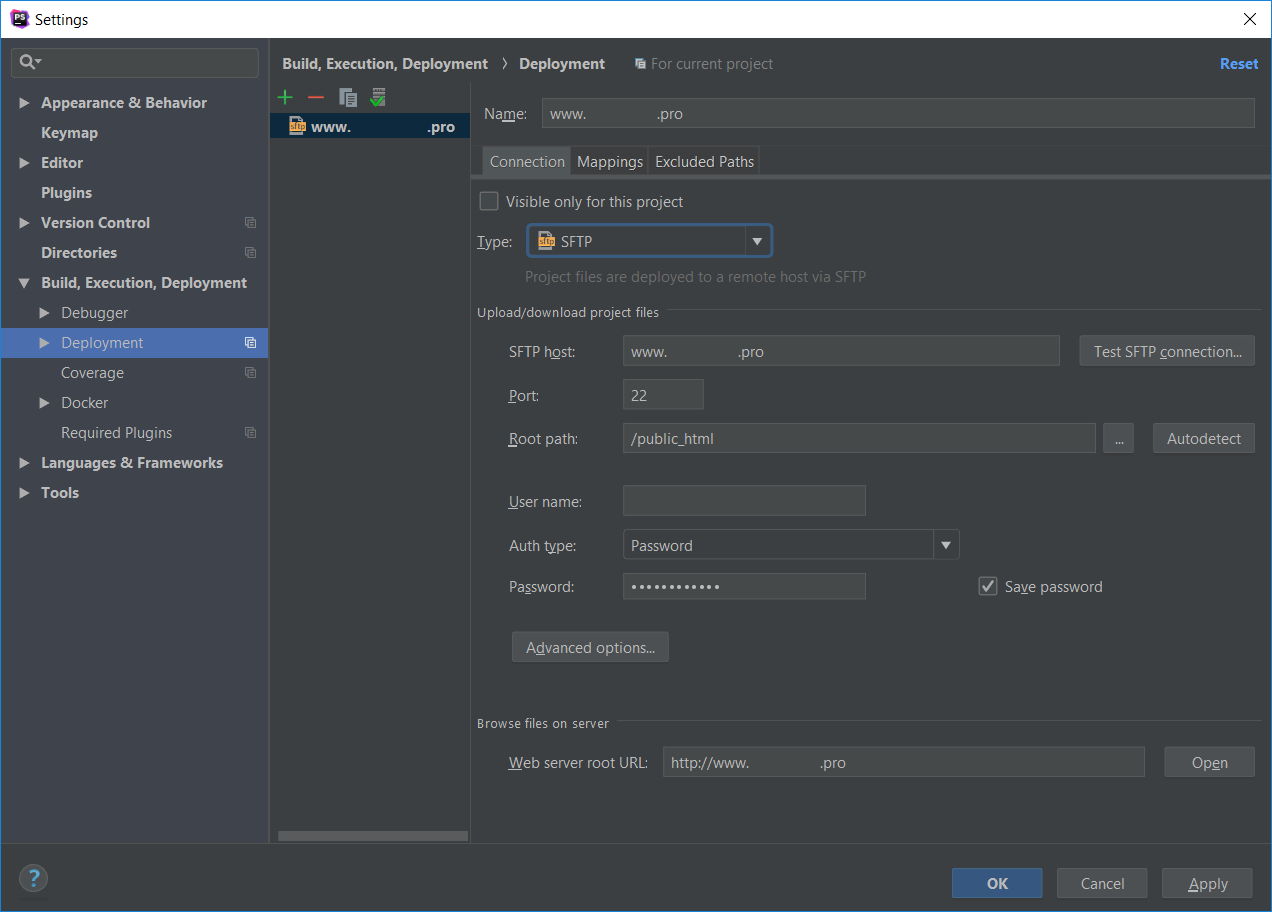Screen dimensions: 1272x912
Task: Expand the Deployment subnode arrow
Action: [44, 343]
